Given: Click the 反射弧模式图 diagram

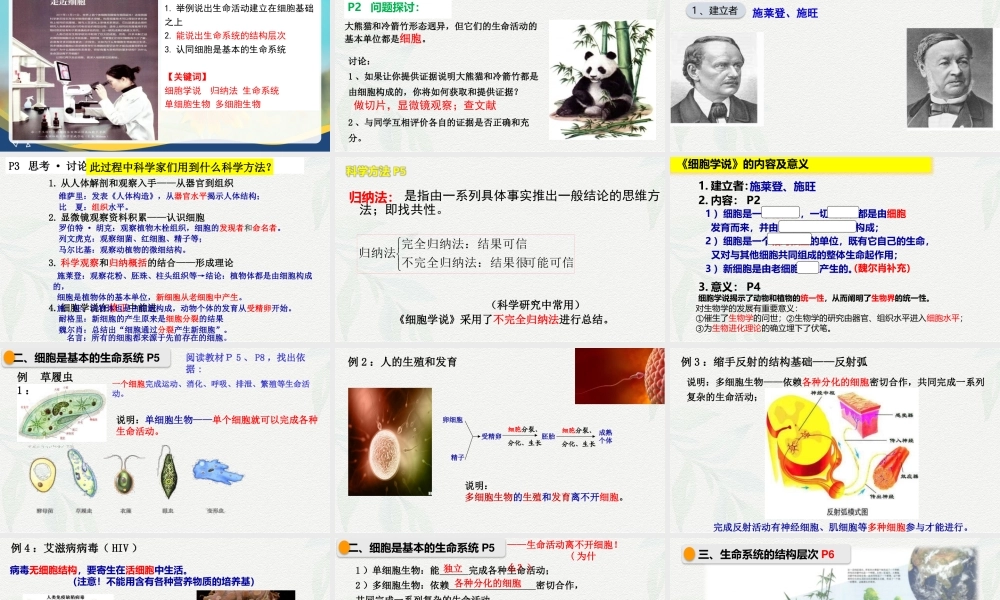Looking at the screenshot, I should pos(841,454).
